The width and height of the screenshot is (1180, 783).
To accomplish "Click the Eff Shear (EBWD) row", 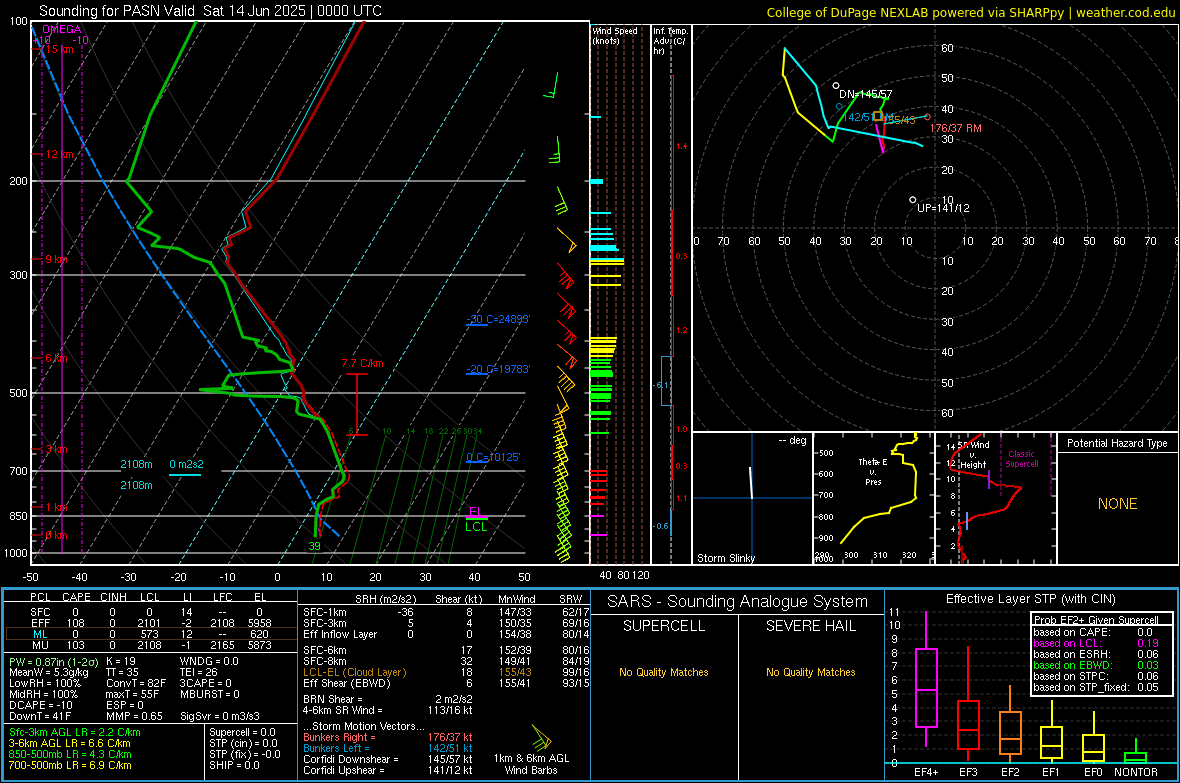I will coord(446,683).
